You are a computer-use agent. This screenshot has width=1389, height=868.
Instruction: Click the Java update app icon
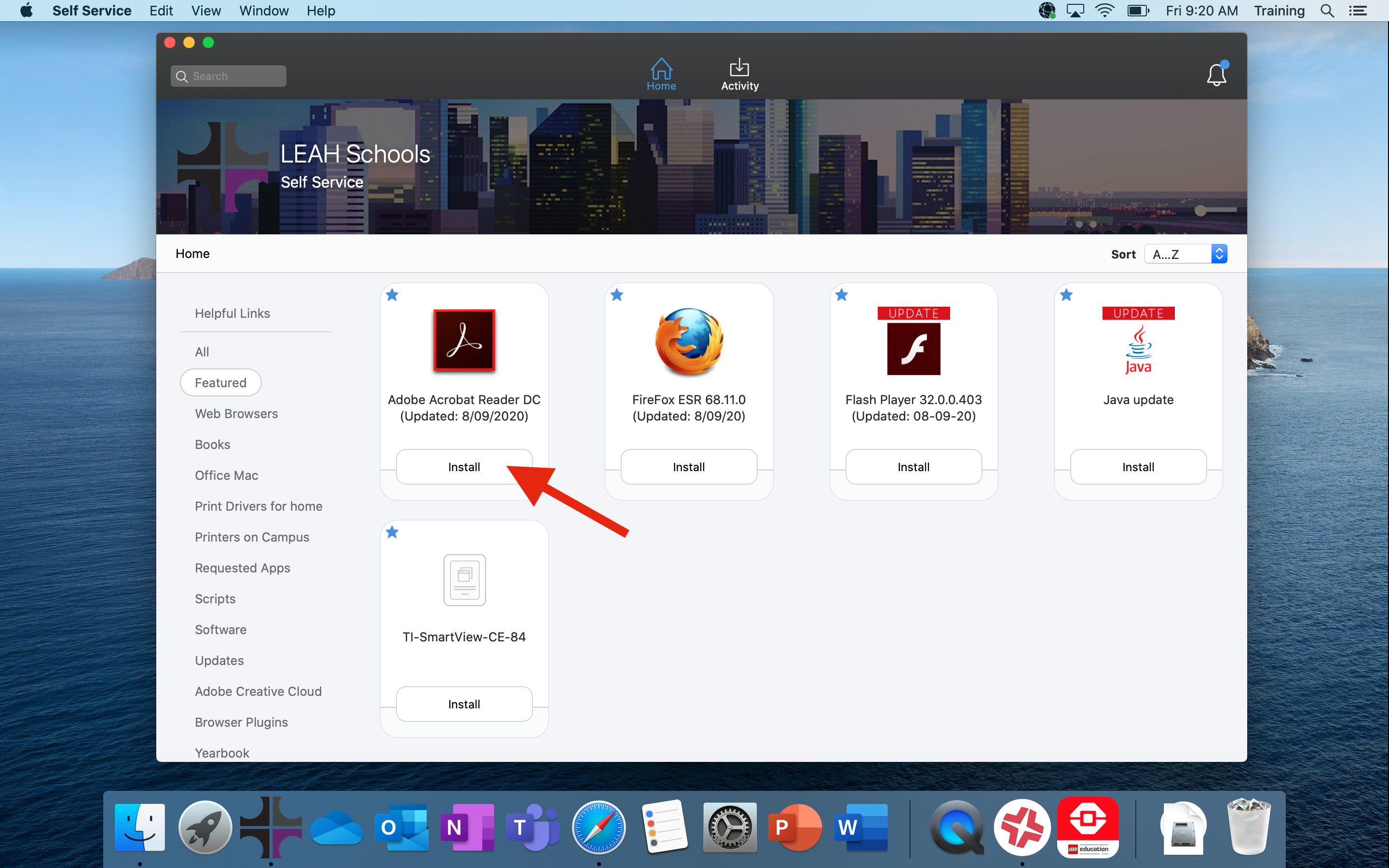pos(1138,341)
